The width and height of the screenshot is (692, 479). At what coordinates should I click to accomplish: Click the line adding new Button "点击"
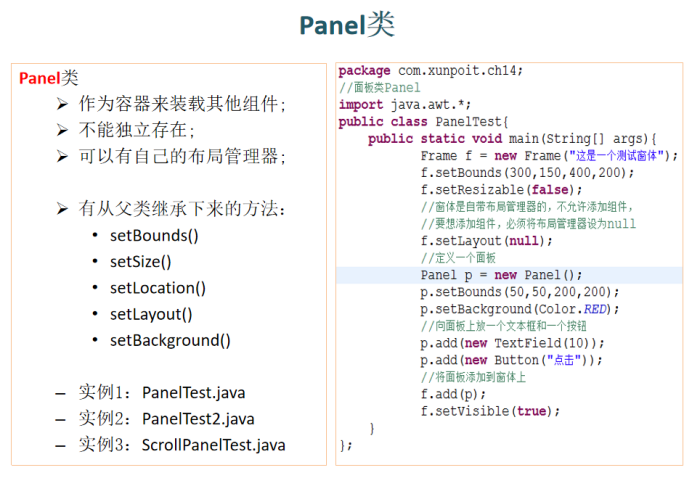pos(511,360)
